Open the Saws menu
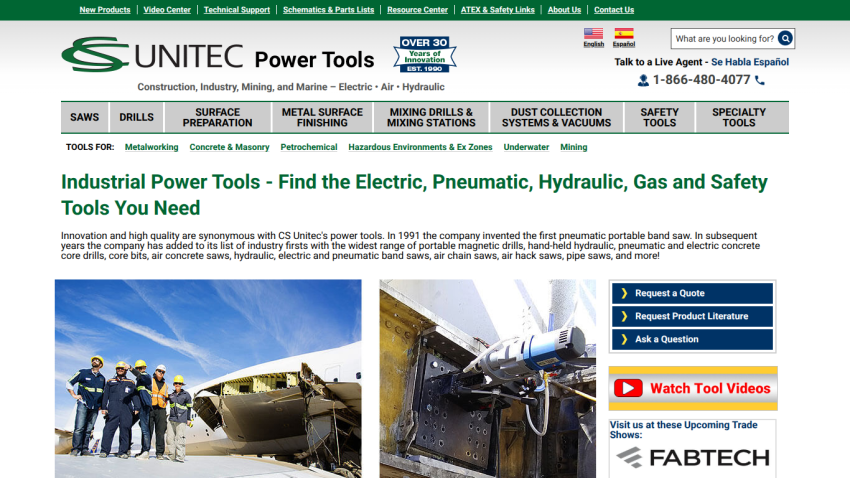This screenshot has width=850, height=478. [x=85, y=117]
